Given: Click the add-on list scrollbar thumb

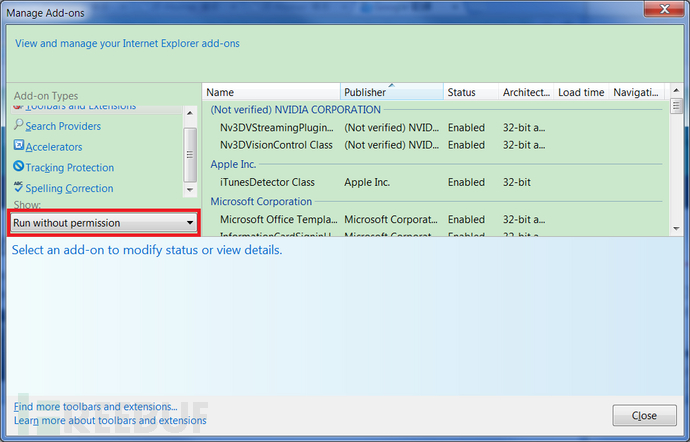Looking at the screenshot, I should (676, 106).
